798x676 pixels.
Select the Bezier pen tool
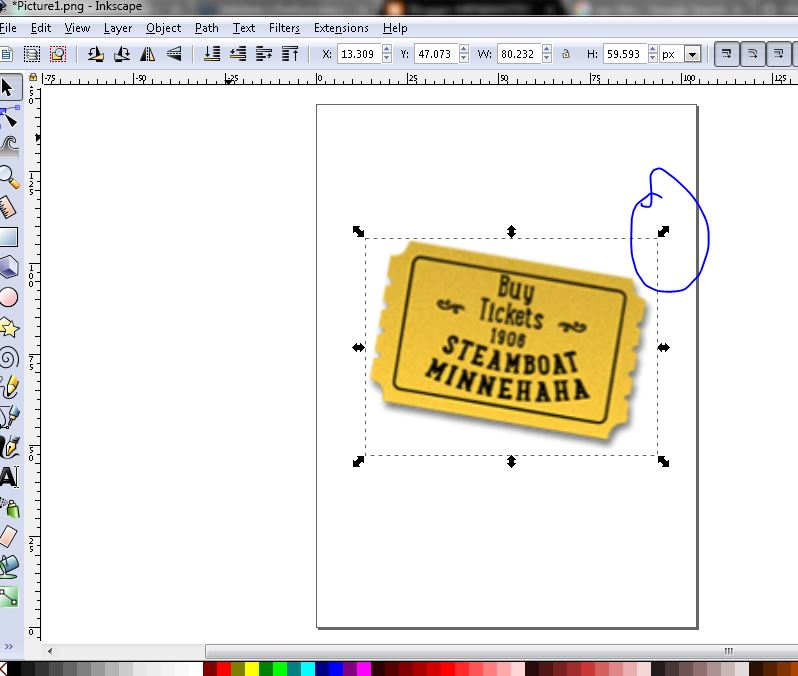tap(9, 417)
